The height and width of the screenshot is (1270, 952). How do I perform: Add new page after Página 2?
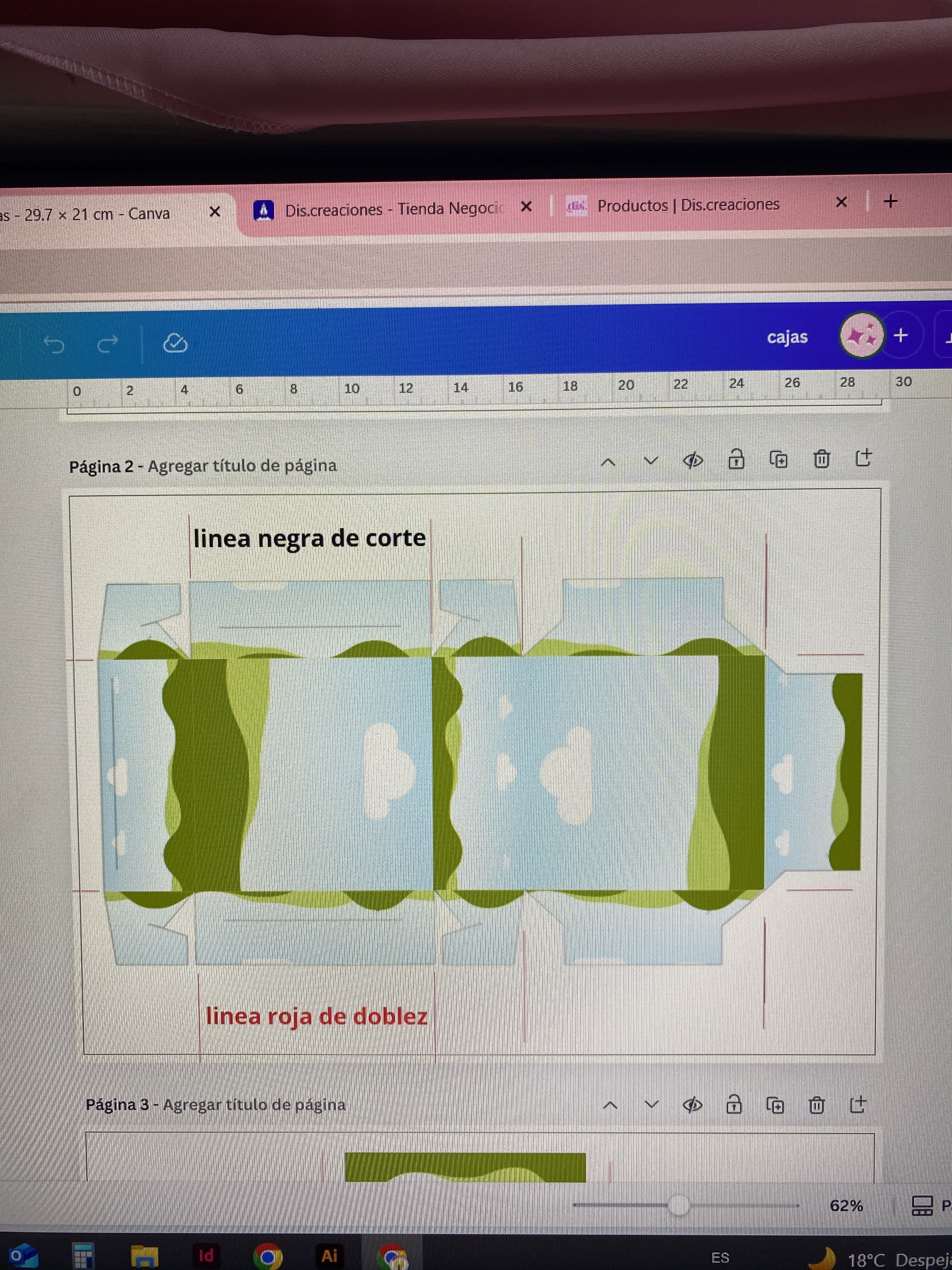click(863, 458)
